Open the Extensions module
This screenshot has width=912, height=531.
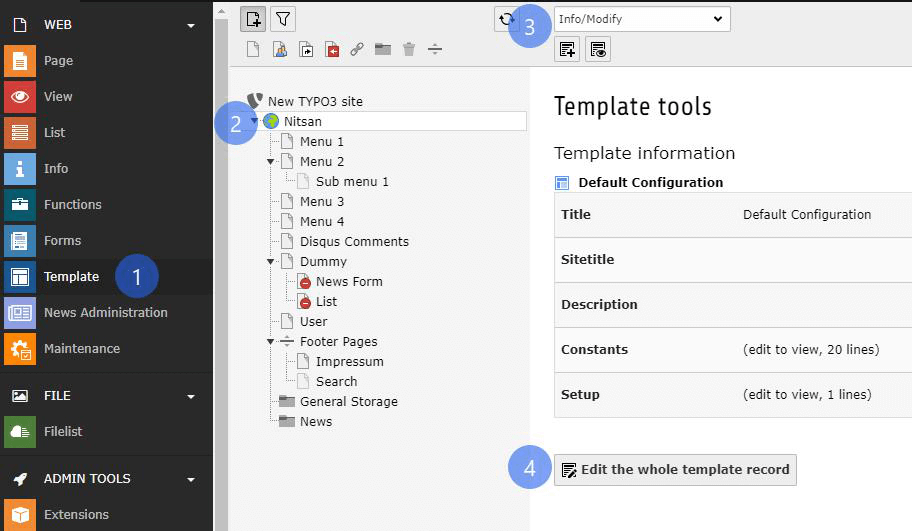(76, 515)
